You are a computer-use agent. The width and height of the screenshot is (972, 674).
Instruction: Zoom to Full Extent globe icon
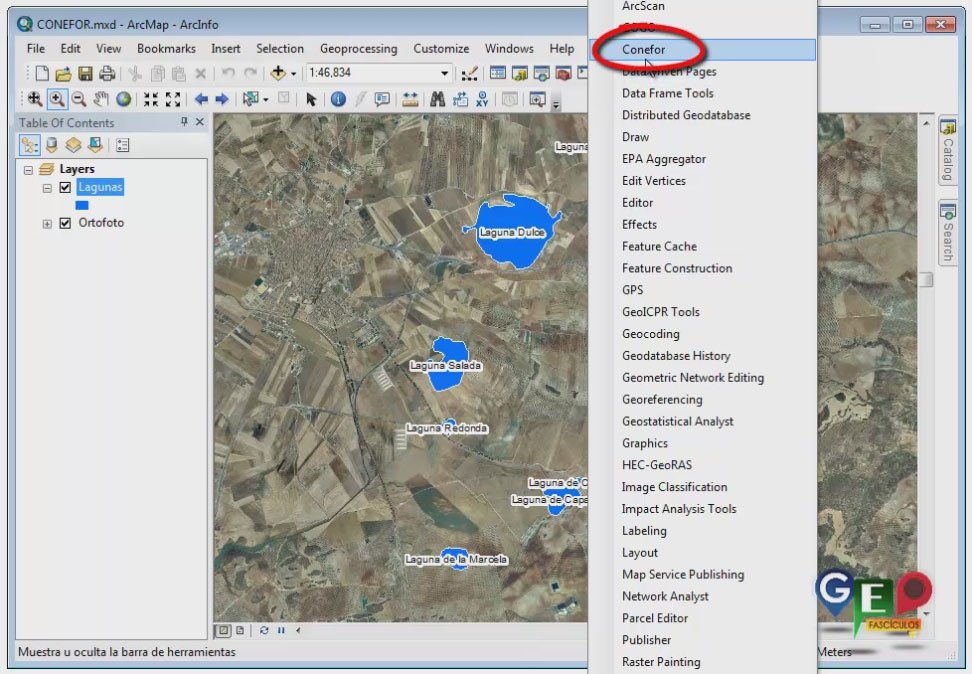pyautogui.click(x=123, y=99)
